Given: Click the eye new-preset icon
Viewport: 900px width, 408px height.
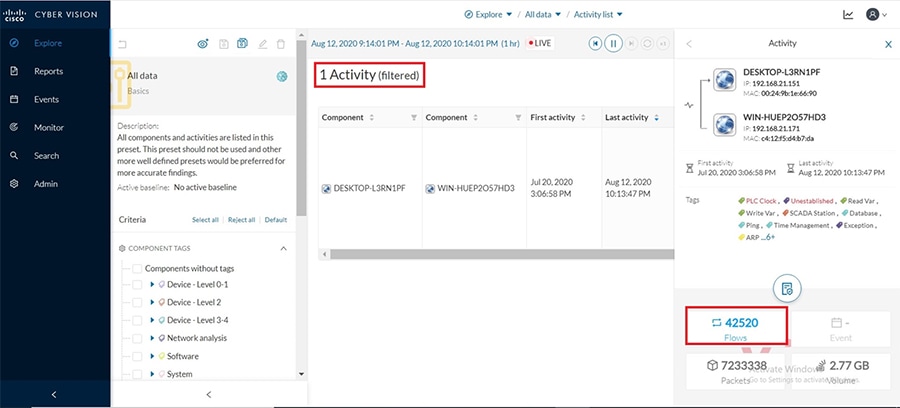Looking at the screenshot, I should (x=203, y=44).
